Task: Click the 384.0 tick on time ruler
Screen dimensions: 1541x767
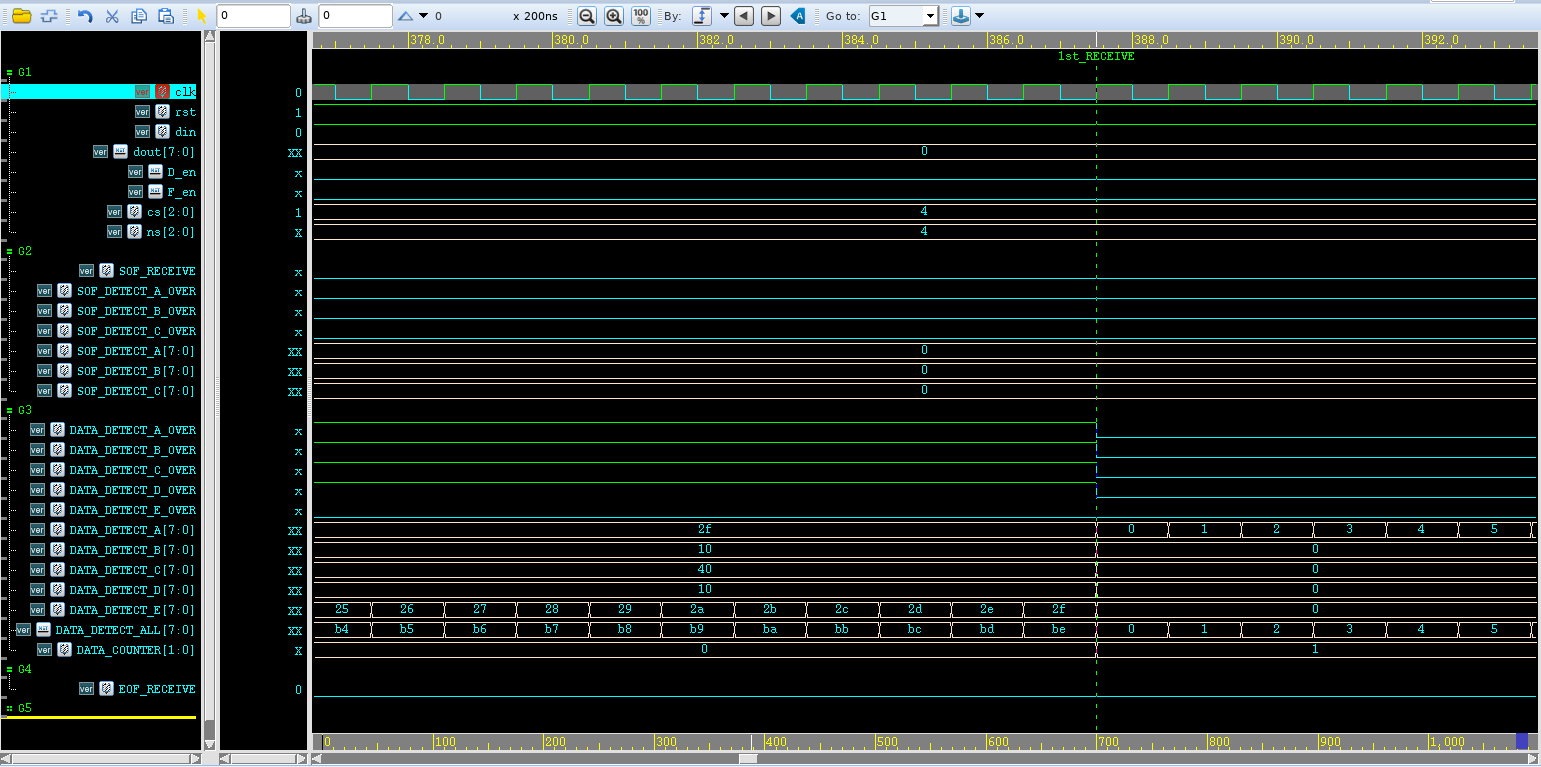Action: [x=861, y=40]
